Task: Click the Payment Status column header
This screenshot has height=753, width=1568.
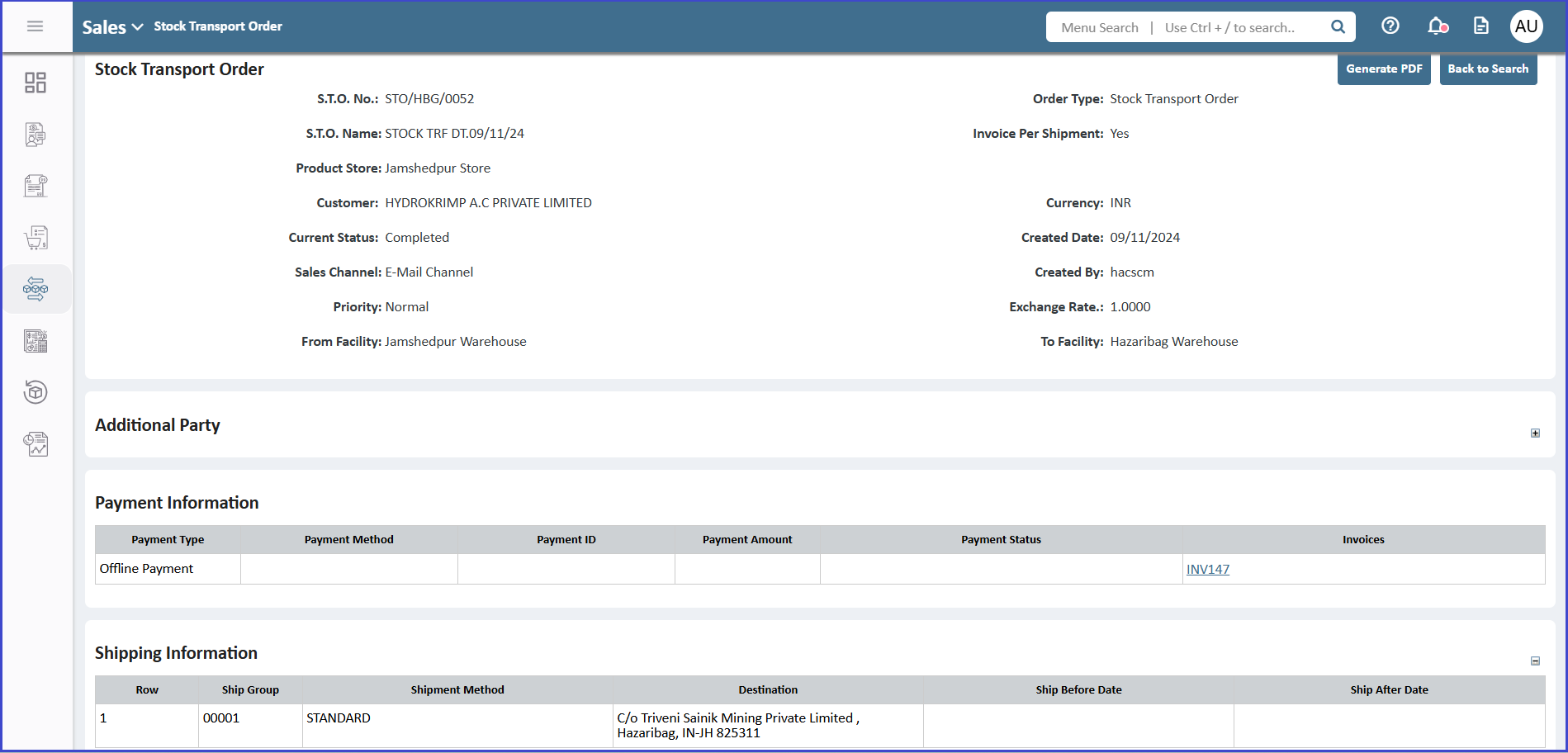Action: [x=1001, y=540]
